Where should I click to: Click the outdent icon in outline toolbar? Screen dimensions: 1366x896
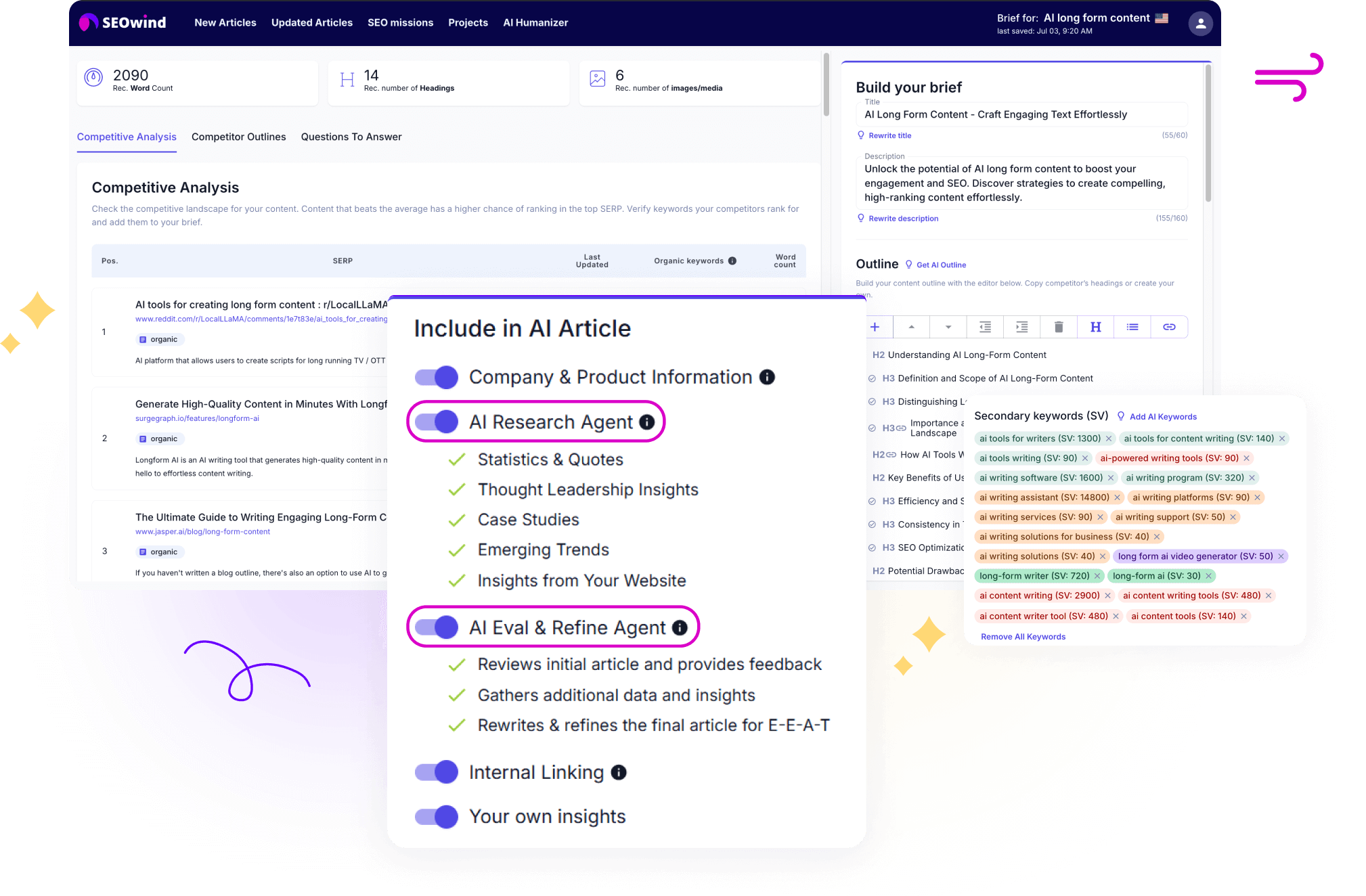(x=985, y=327)
